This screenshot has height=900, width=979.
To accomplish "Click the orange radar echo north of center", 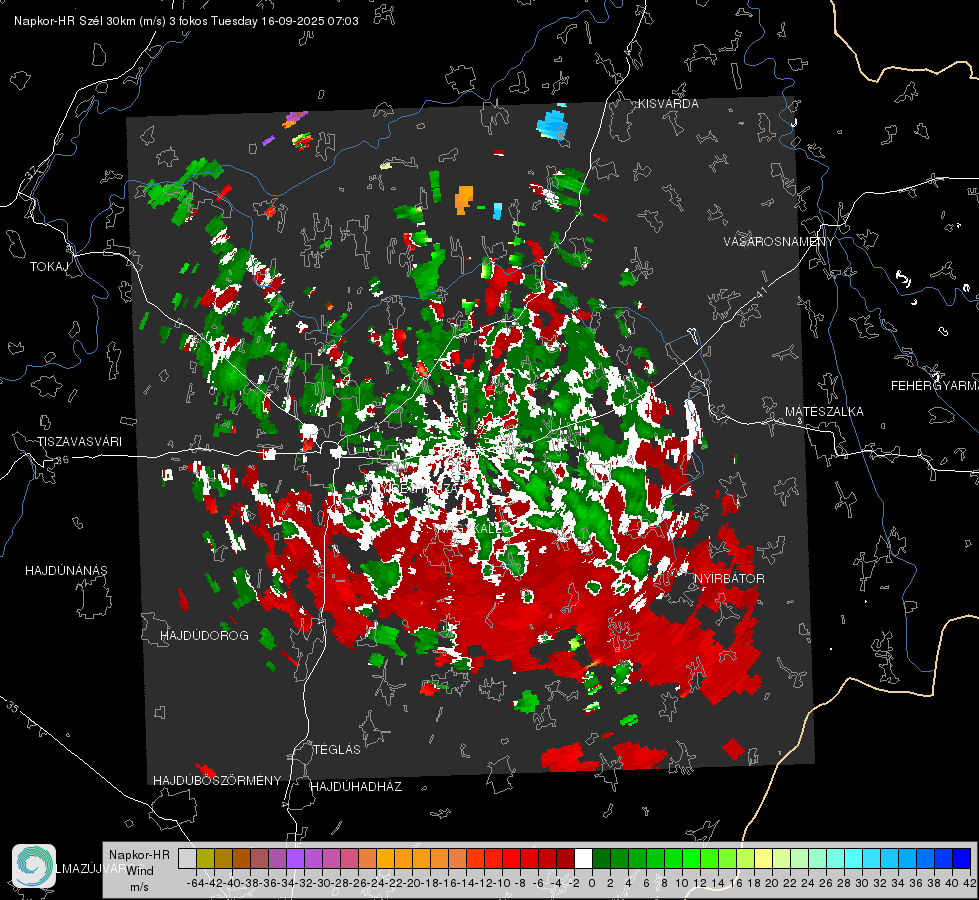I will click(463, 199).
